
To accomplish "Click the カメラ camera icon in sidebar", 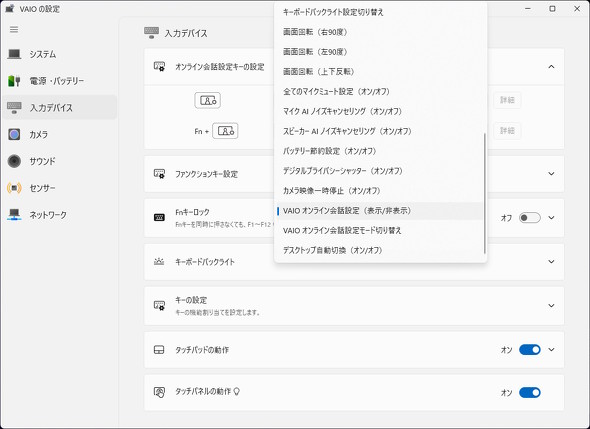I will [14, 134].
